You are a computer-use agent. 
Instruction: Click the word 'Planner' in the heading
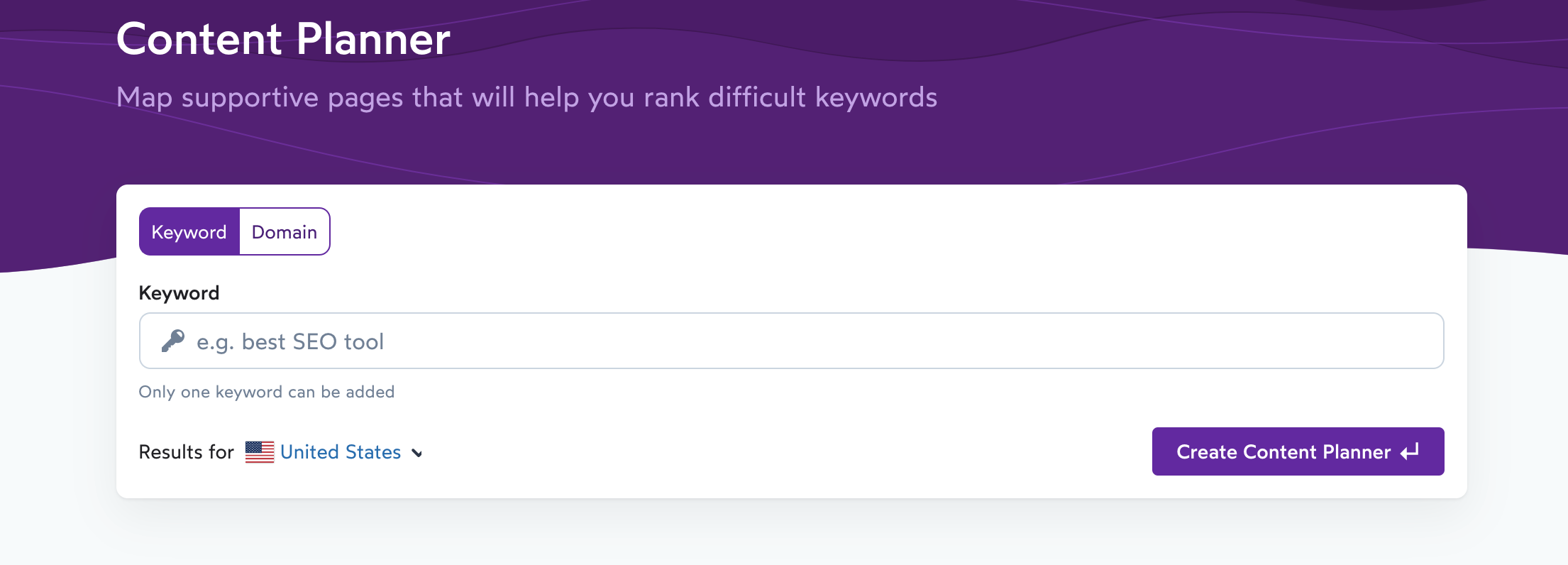pos(373,39)
